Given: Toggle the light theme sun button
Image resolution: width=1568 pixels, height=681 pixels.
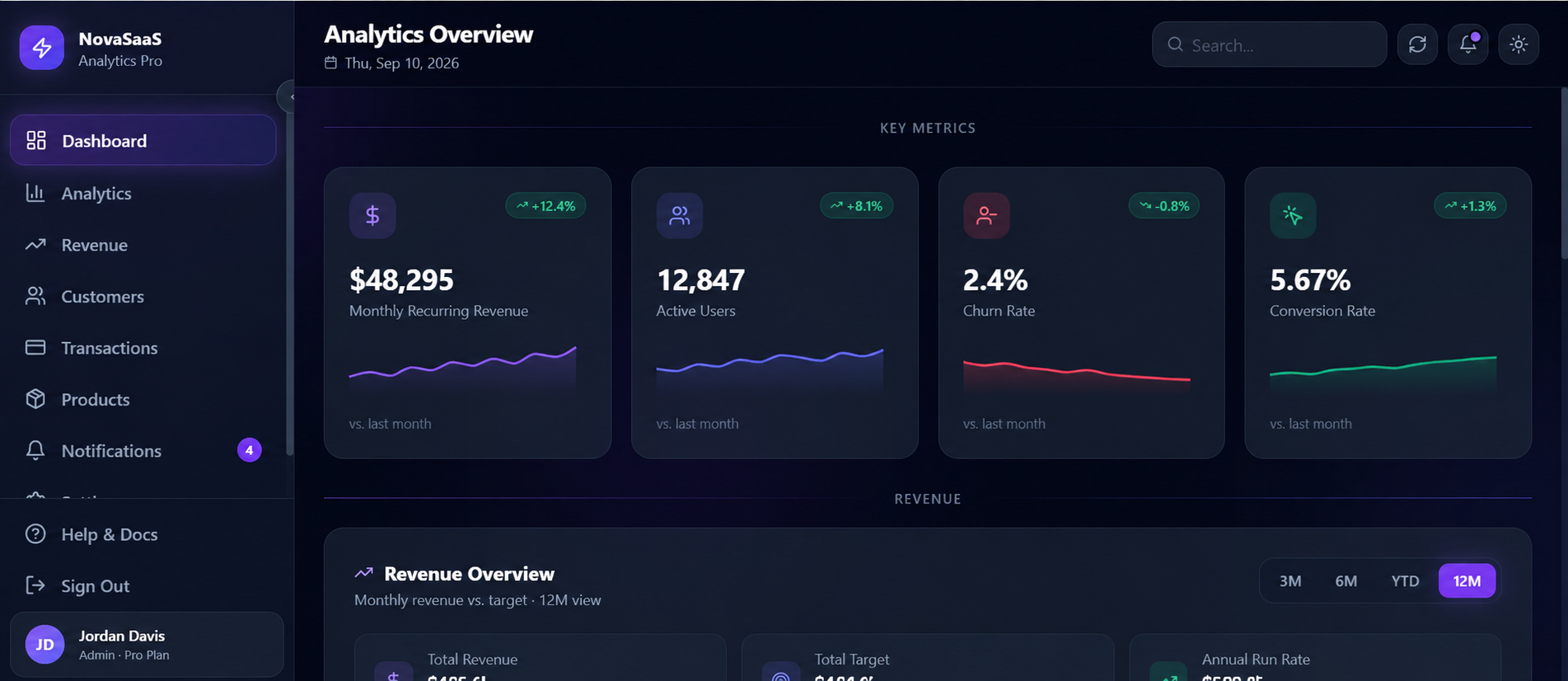Looking at the screenshot, I should pos(1519,45).
